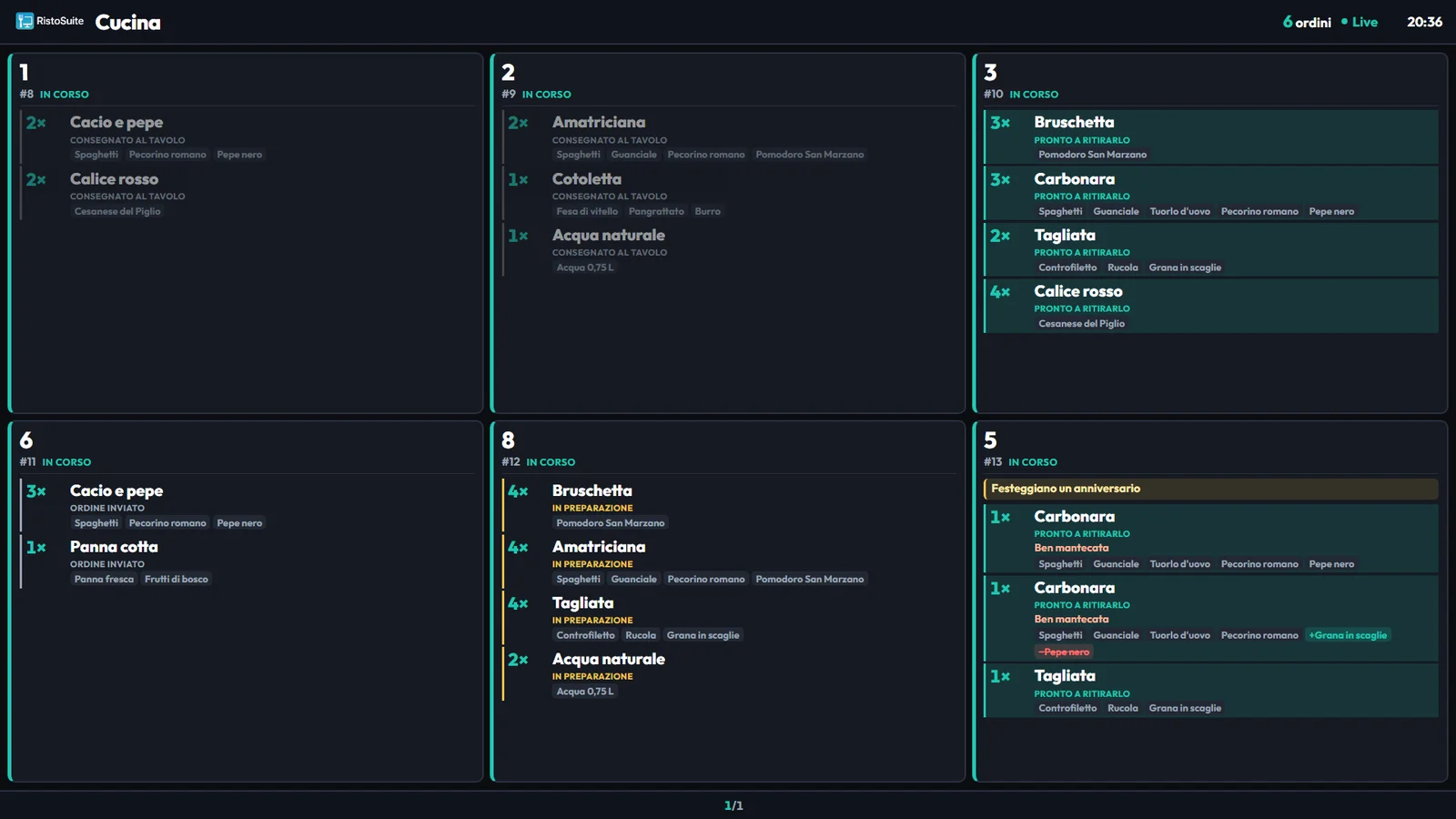Click the Cucina title

point(127,22)
